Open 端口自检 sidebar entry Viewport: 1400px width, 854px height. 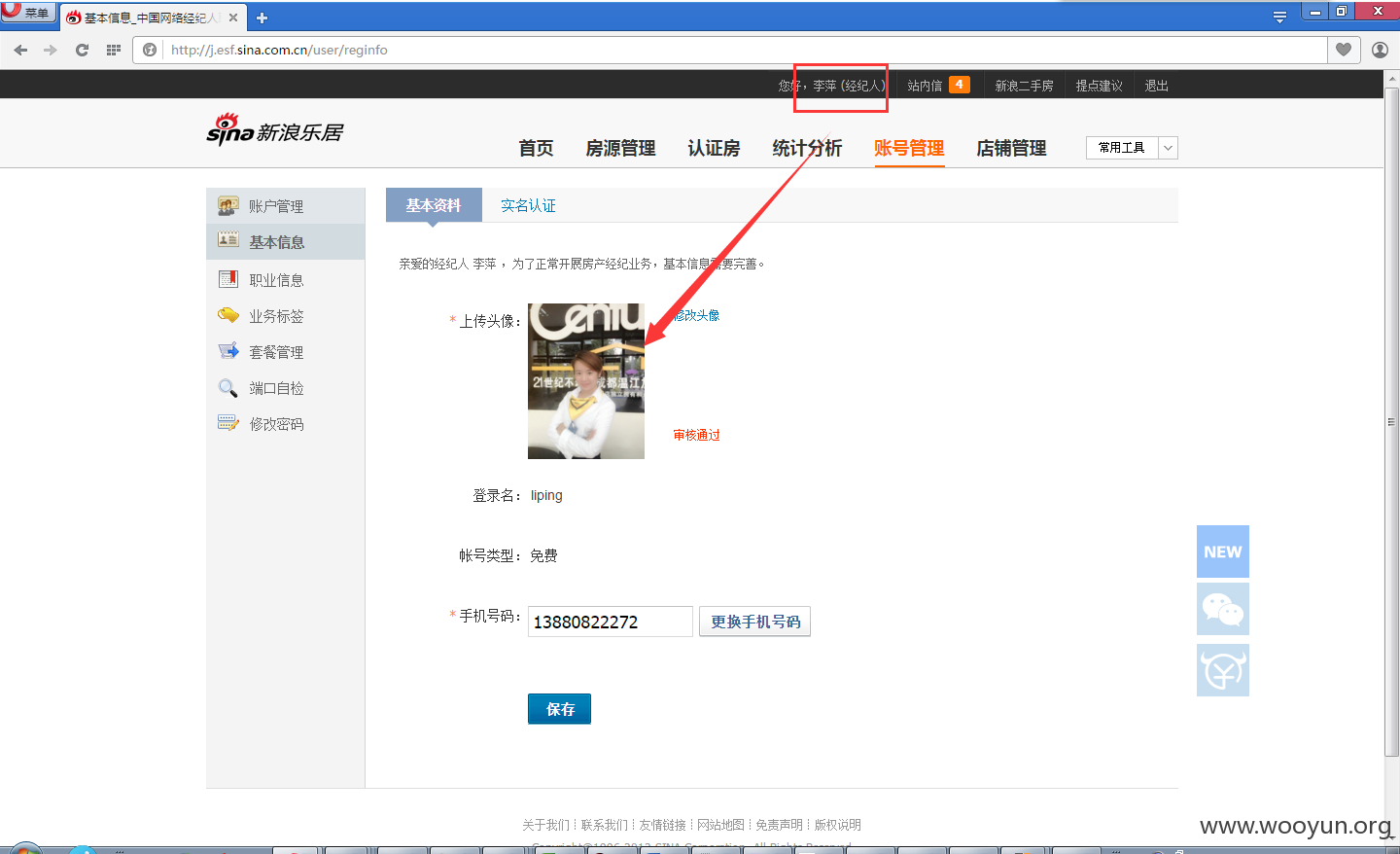click(285, 388)
